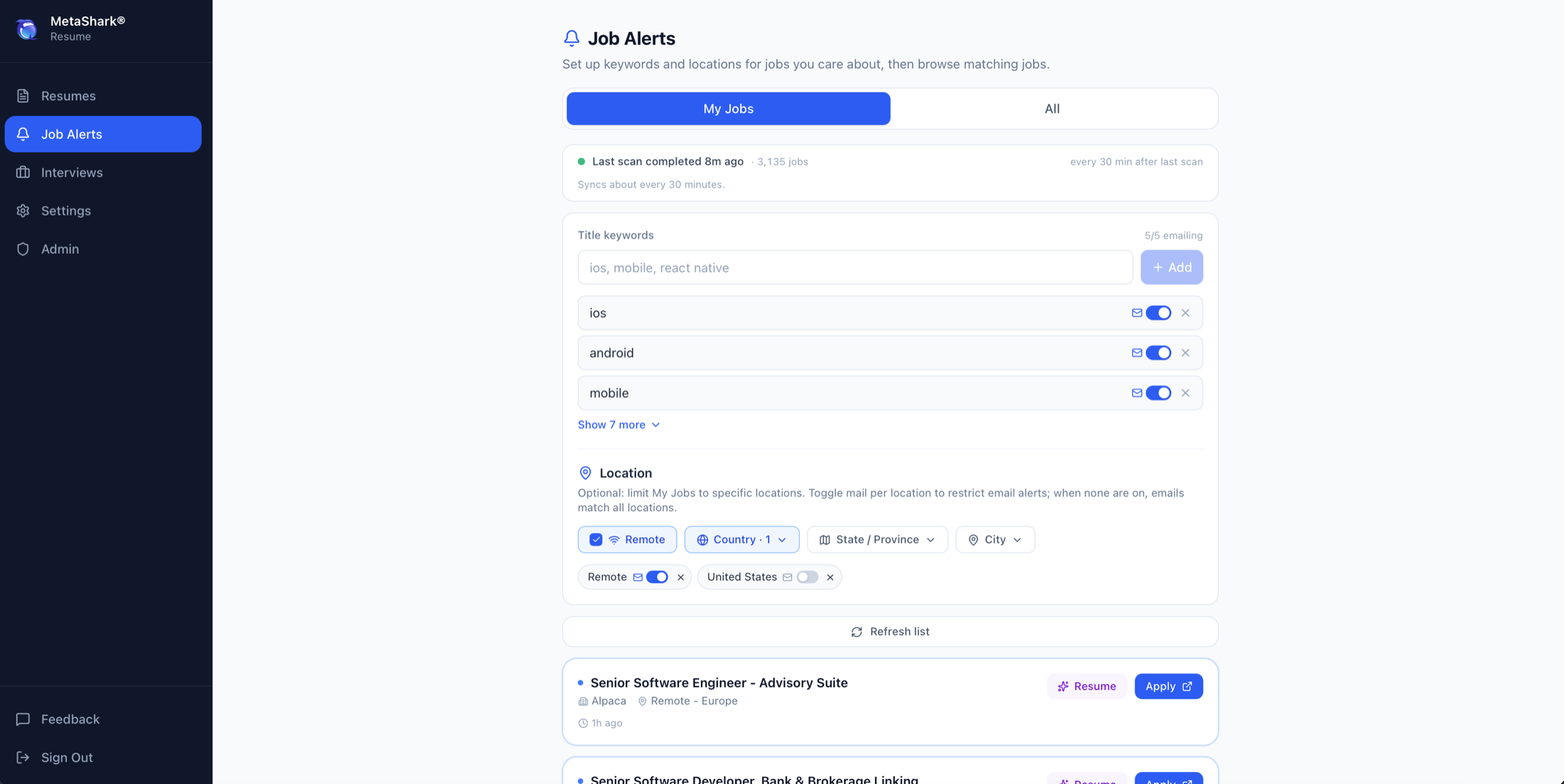Open the Country dropdown
The image size is (1564, 784).
click(741, 539)
